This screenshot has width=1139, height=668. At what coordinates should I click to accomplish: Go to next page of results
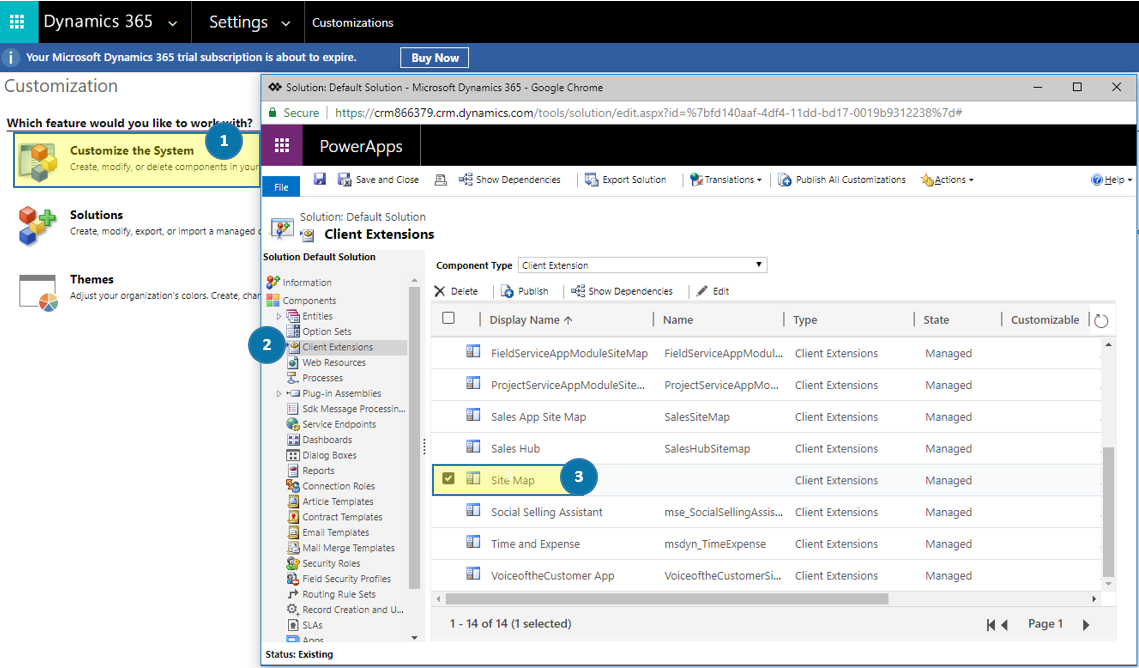point(1086,624)
